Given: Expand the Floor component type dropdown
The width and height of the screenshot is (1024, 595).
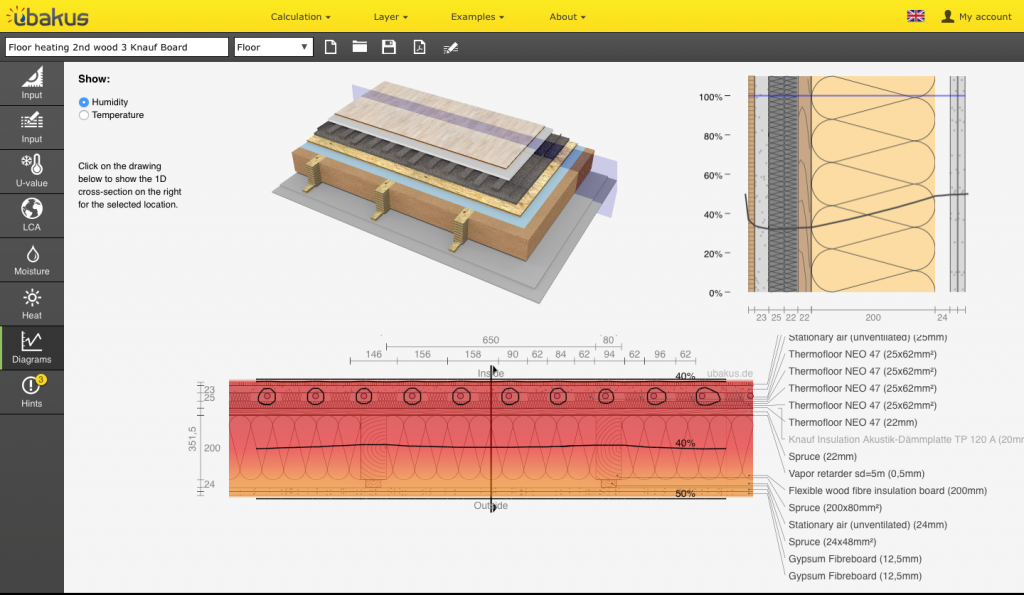Looking at the screenshot, I should (273, 47).
